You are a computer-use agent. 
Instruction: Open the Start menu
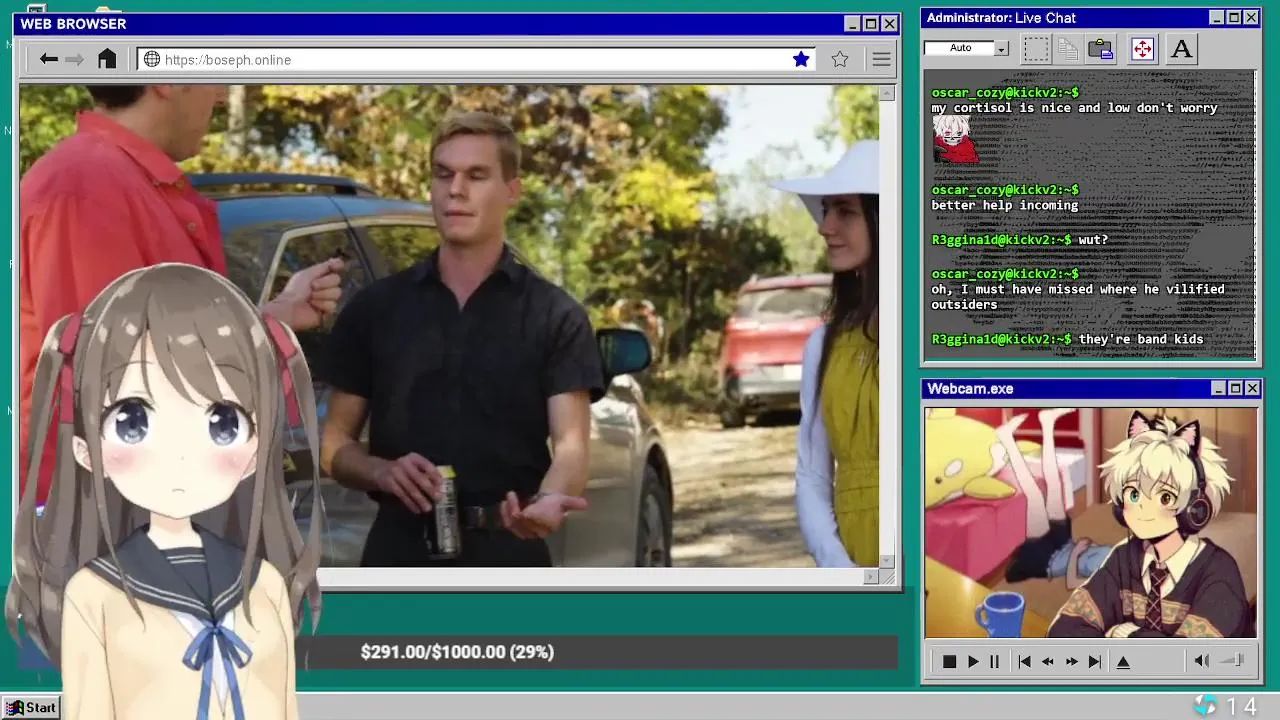pyautogui.click(x=31, y=707)
